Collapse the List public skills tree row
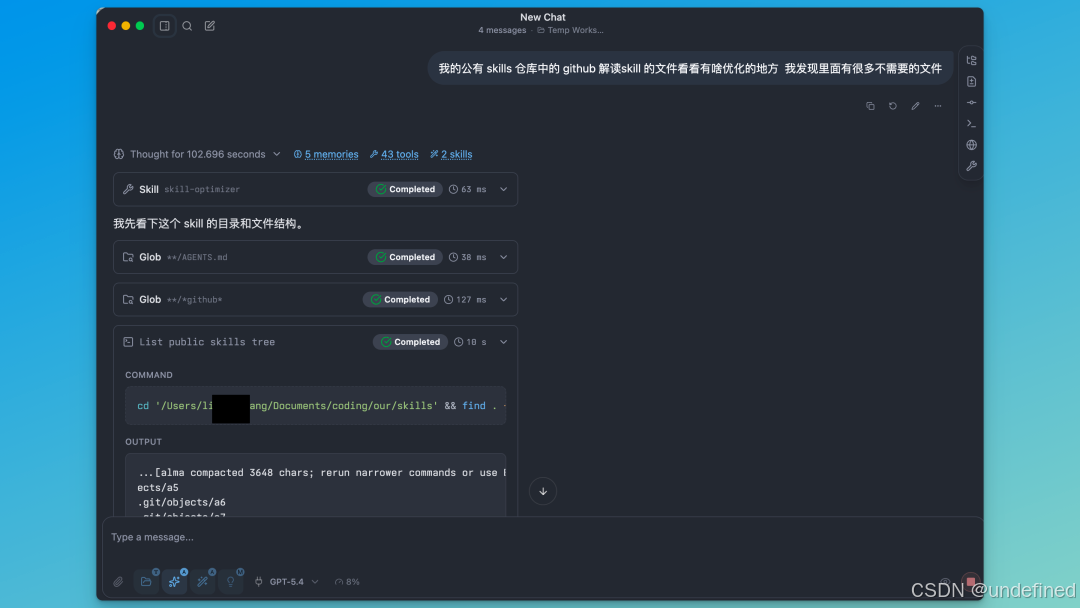The width and height of the screenshot is (1080, 608). 503,342
